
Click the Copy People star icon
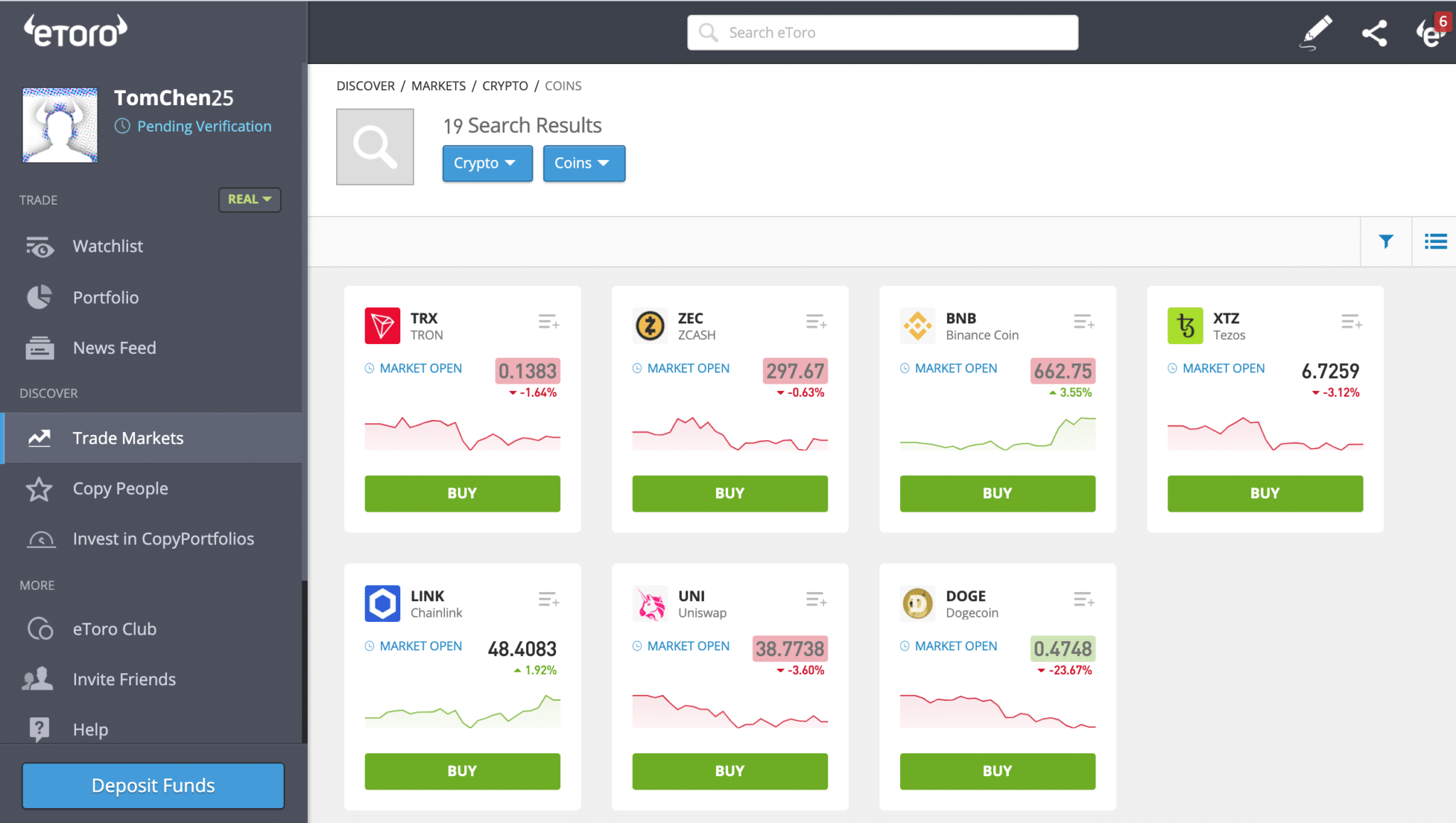tap(39, 489)
